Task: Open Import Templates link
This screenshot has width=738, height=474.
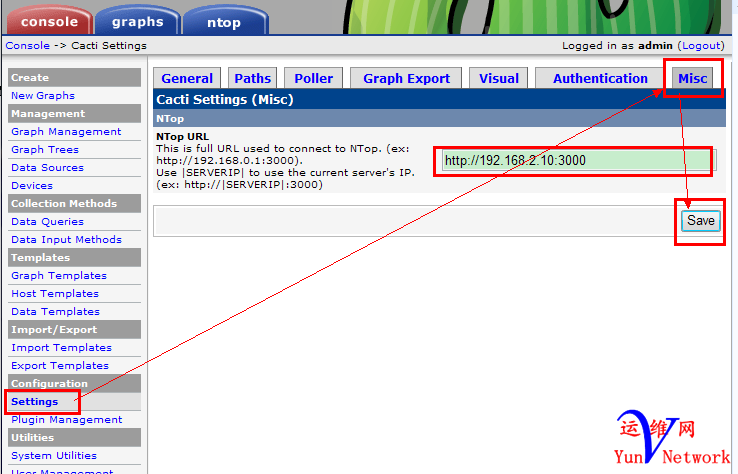Action: pyautogui.click(x=61, y=348)
